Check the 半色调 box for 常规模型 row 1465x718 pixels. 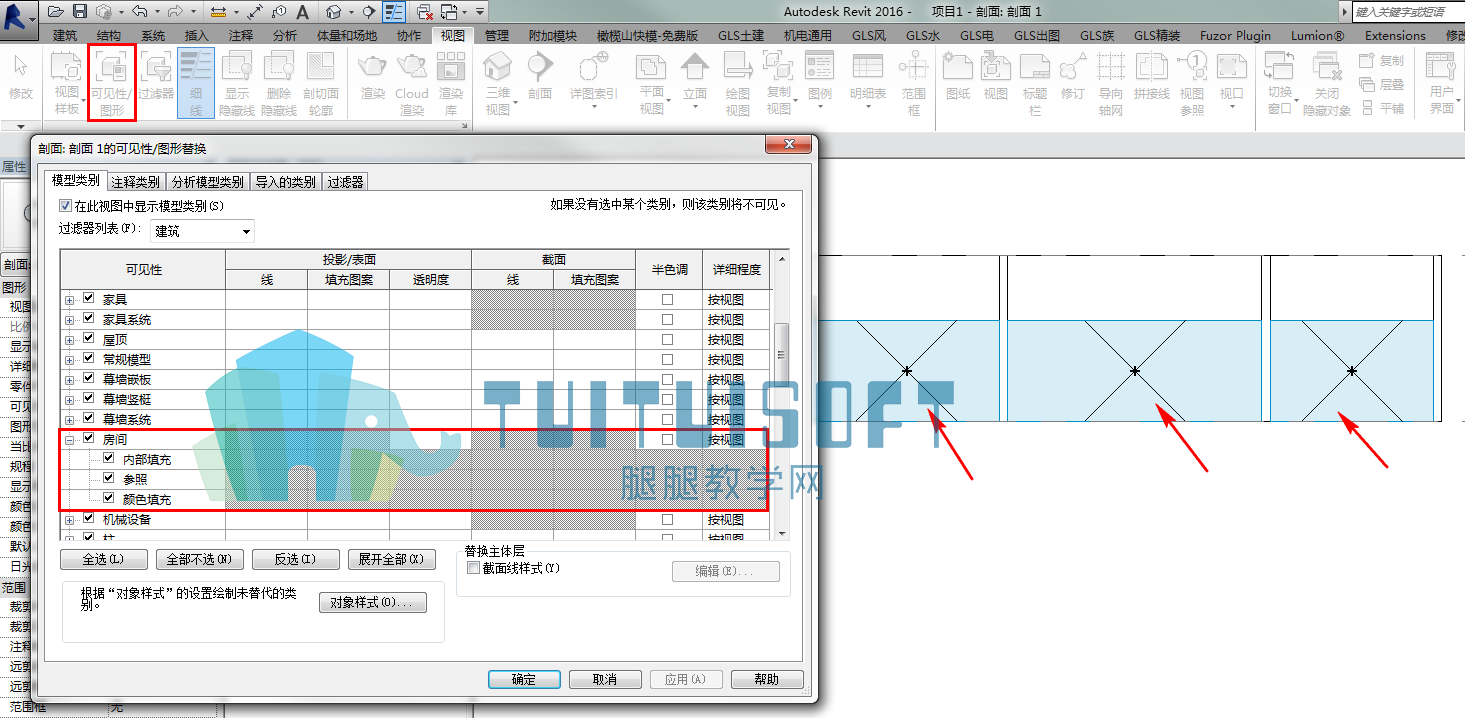[668, 359]
